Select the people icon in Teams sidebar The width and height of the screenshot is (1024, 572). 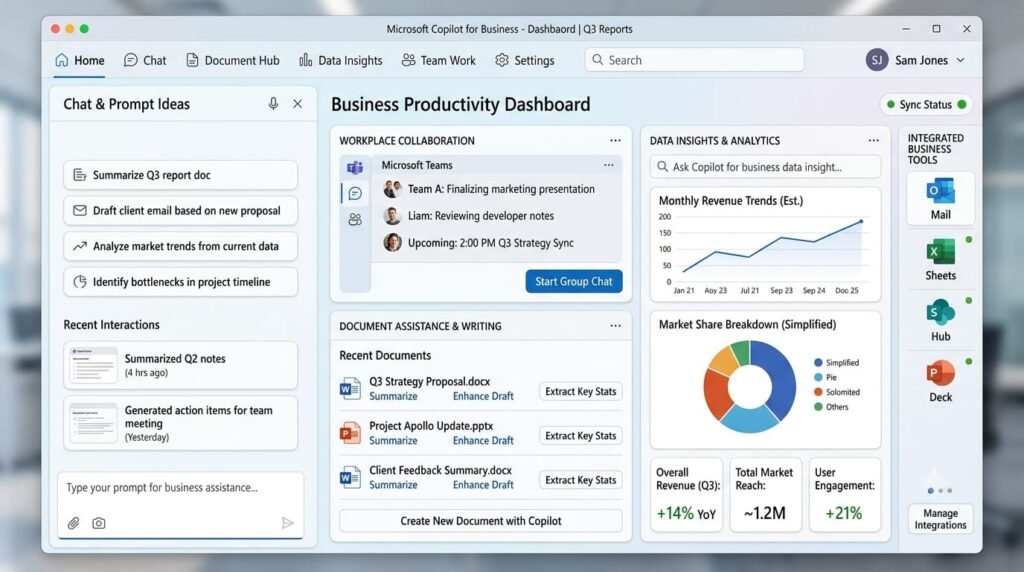coord(355,219)
